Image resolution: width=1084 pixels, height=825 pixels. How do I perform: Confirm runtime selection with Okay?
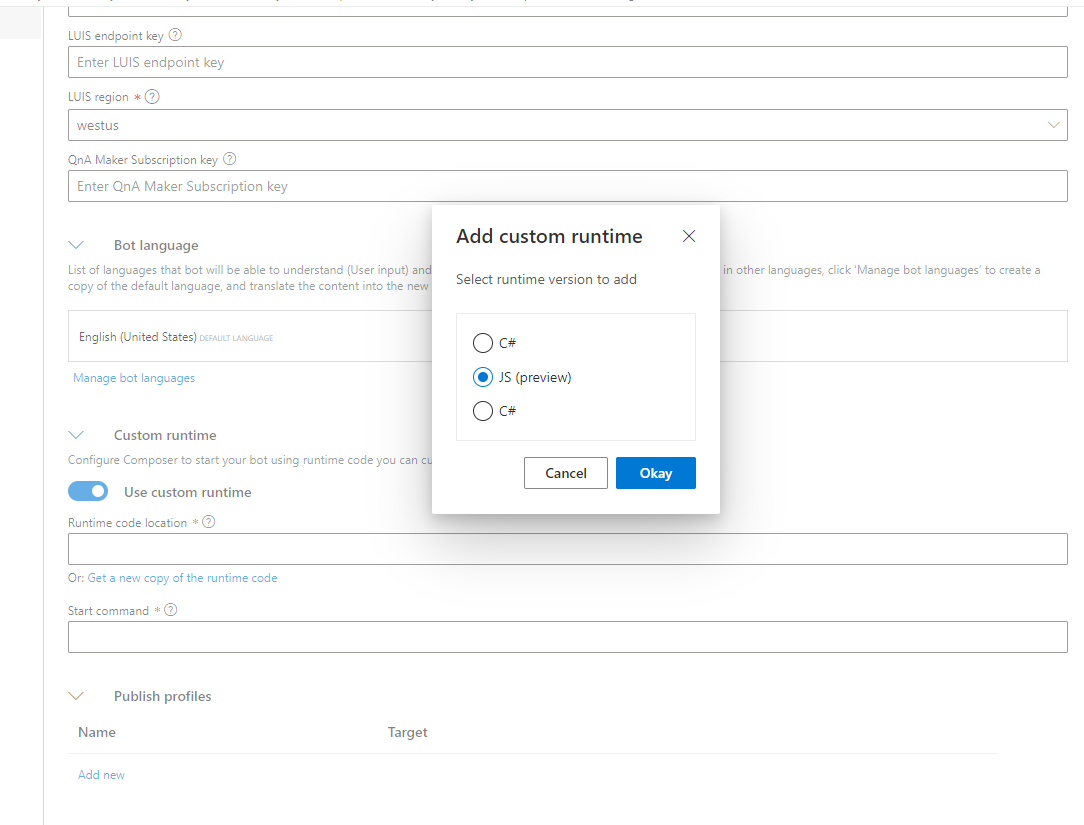tap(655, 472)
